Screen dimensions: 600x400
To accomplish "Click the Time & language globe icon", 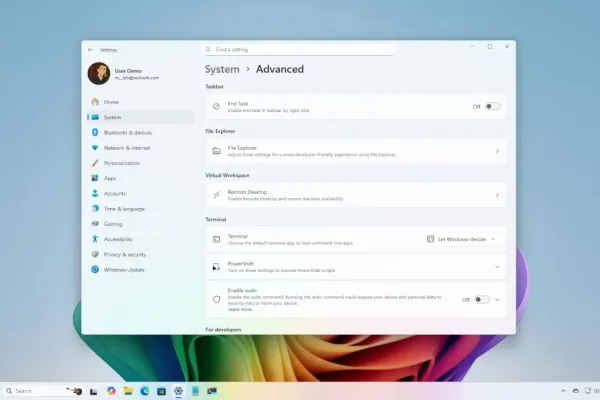I will tap(95, 209).
